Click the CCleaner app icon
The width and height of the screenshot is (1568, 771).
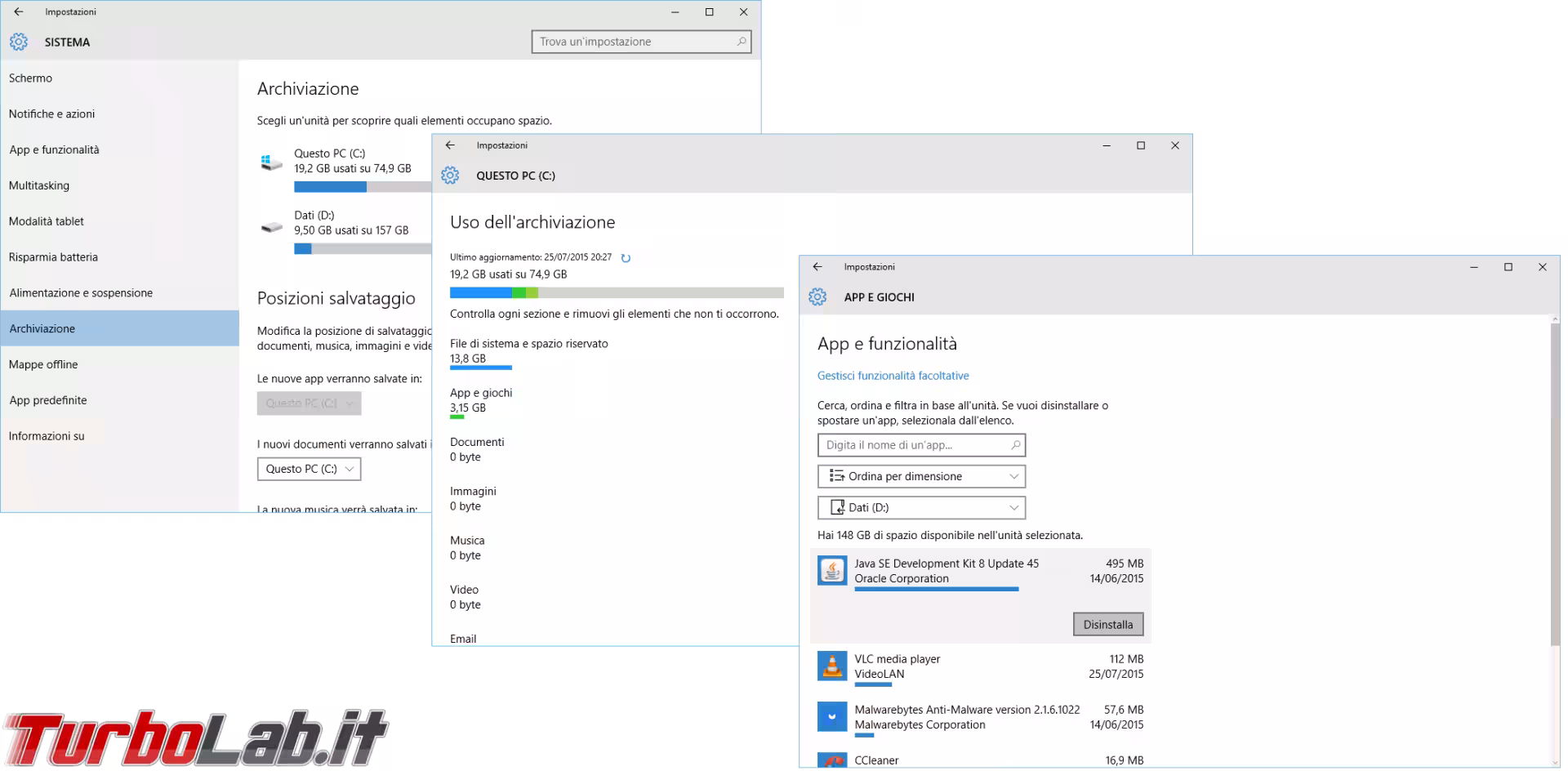click(831, 761)
